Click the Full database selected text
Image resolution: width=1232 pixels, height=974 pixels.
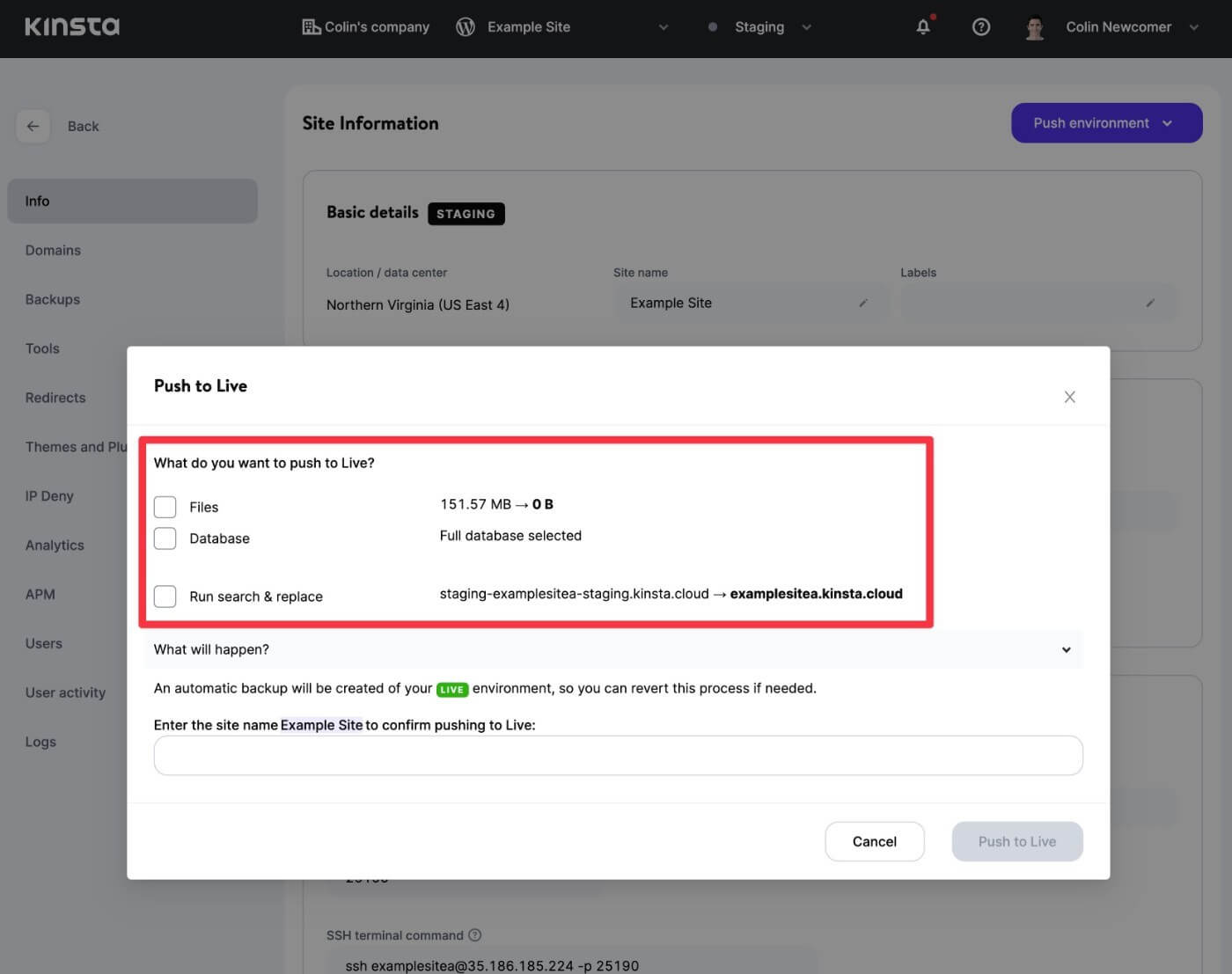click(x=510, y=536)
